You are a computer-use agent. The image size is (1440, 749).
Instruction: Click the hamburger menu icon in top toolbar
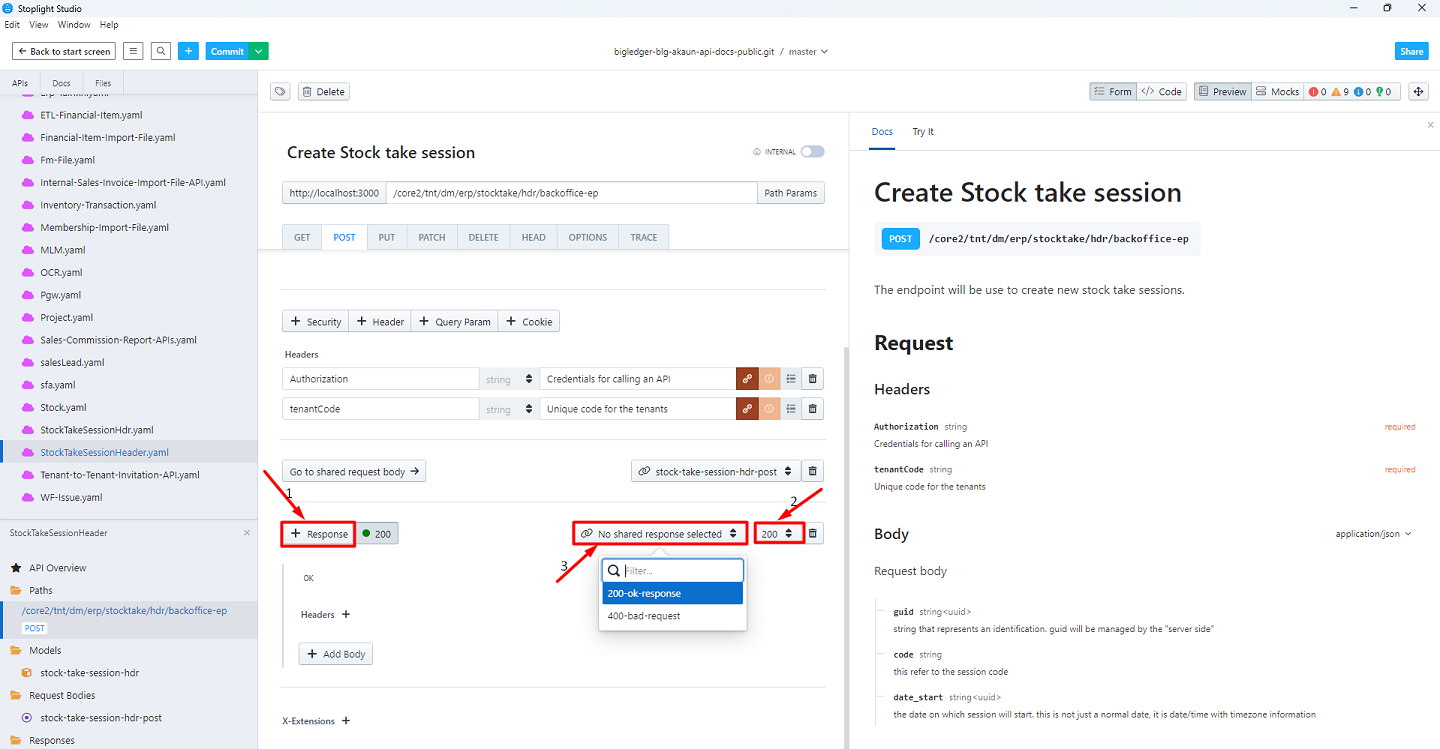pyautogui.click(x=133, y=51)
